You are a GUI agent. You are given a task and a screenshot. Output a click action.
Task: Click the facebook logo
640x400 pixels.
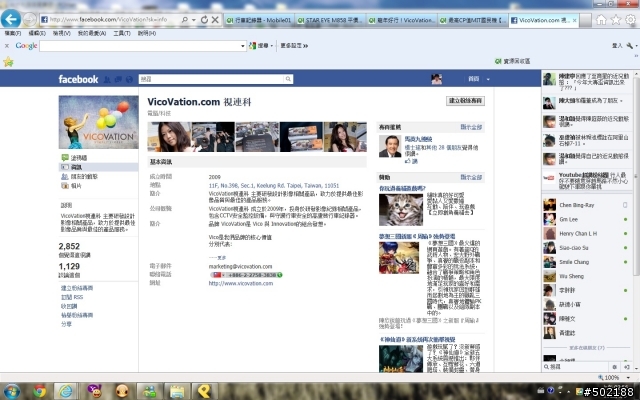[78, 79]
